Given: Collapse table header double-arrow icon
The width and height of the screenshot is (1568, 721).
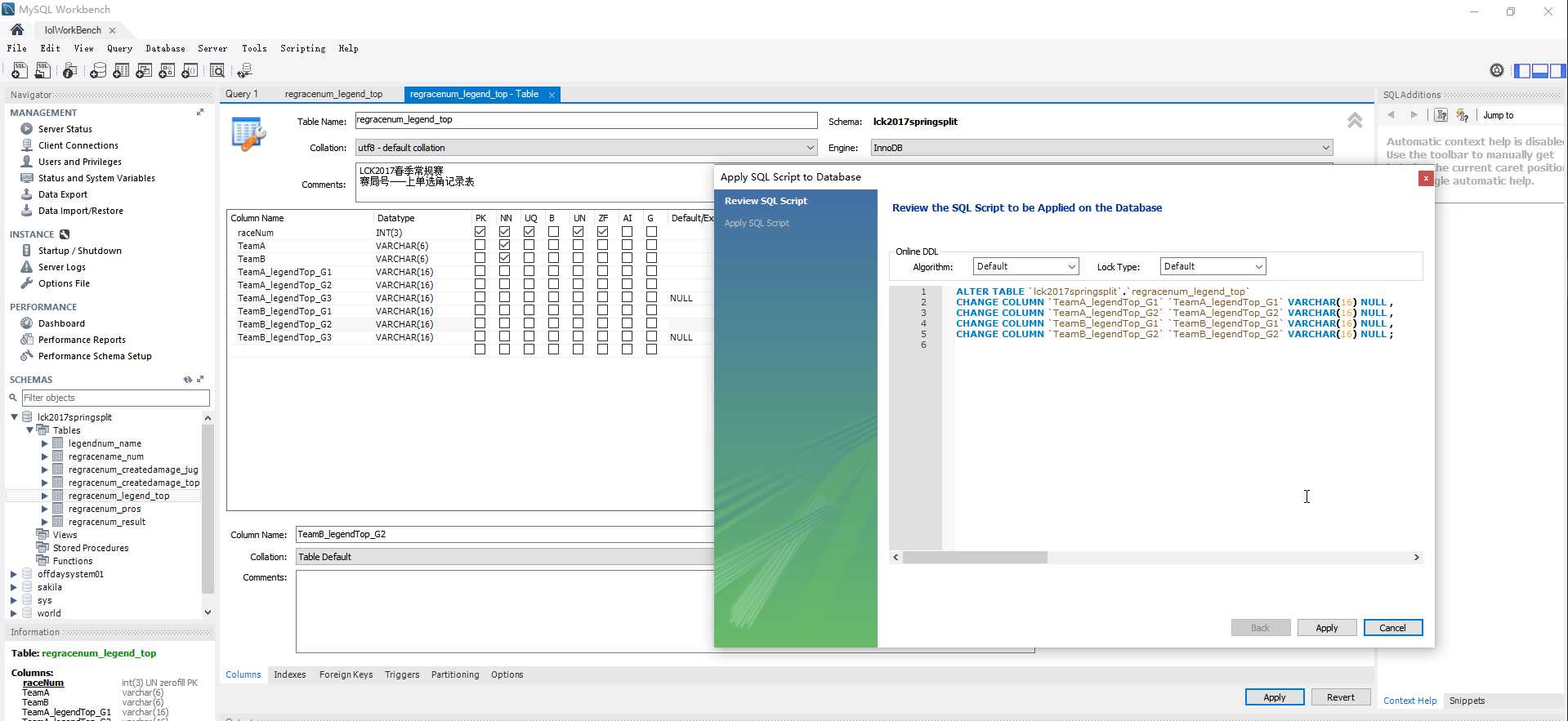Looking at the screenshot, I should [x=1355, y=121].
